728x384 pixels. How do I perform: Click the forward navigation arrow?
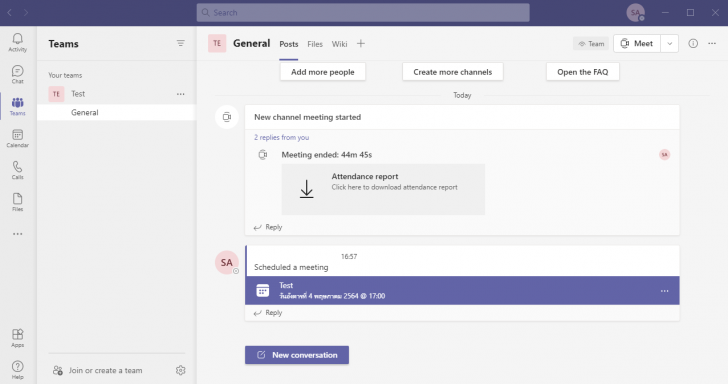tap(26, 13)
